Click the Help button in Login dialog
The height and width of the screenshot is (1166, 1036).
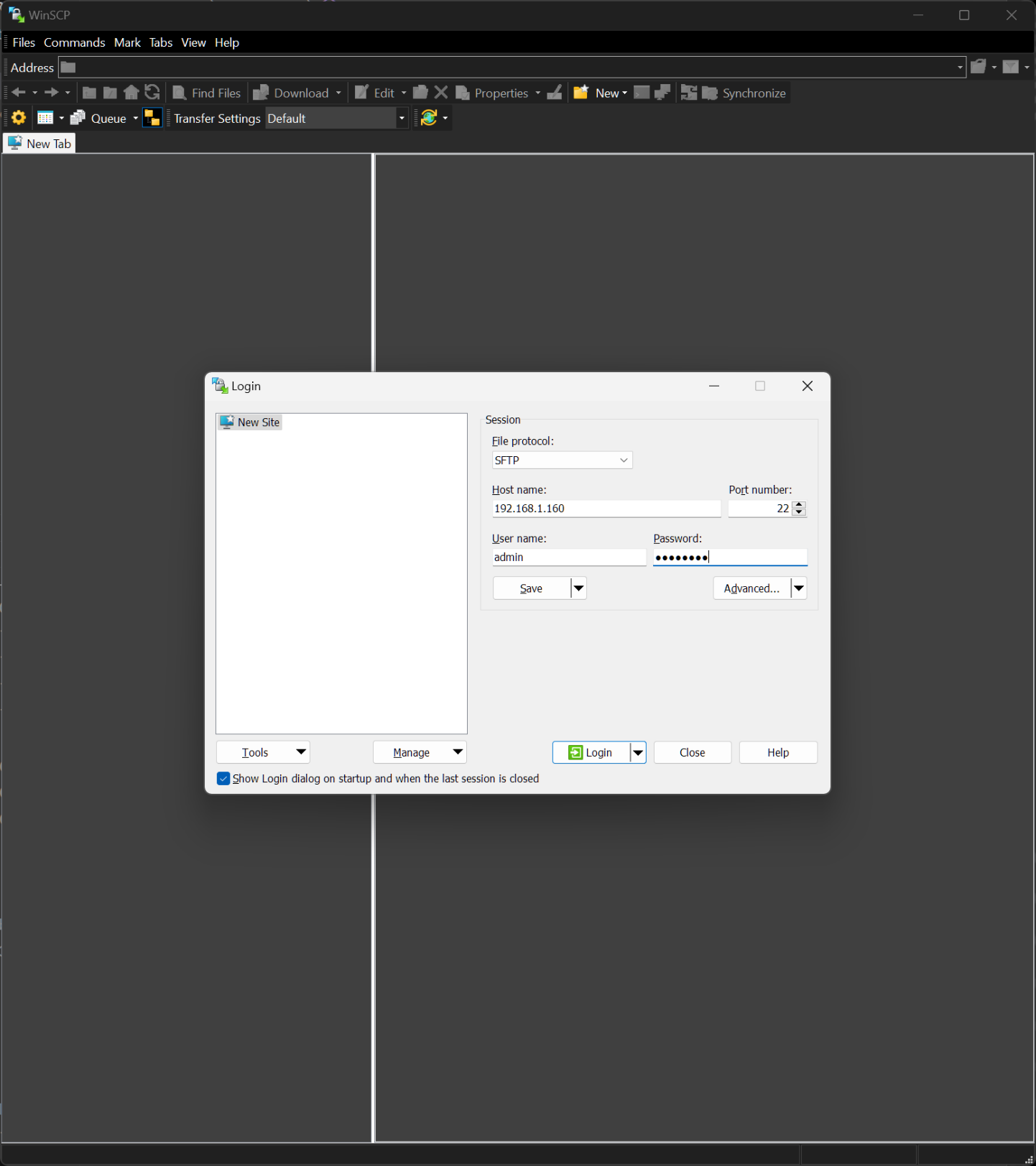[x=778, y=752]
